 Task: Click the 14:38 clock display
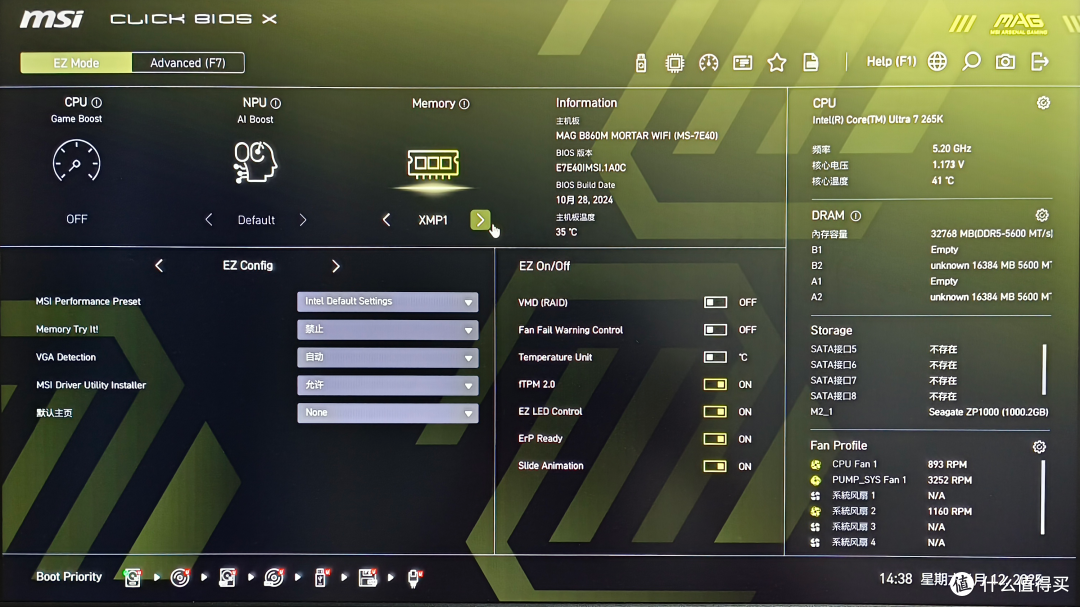coord(895,579)
